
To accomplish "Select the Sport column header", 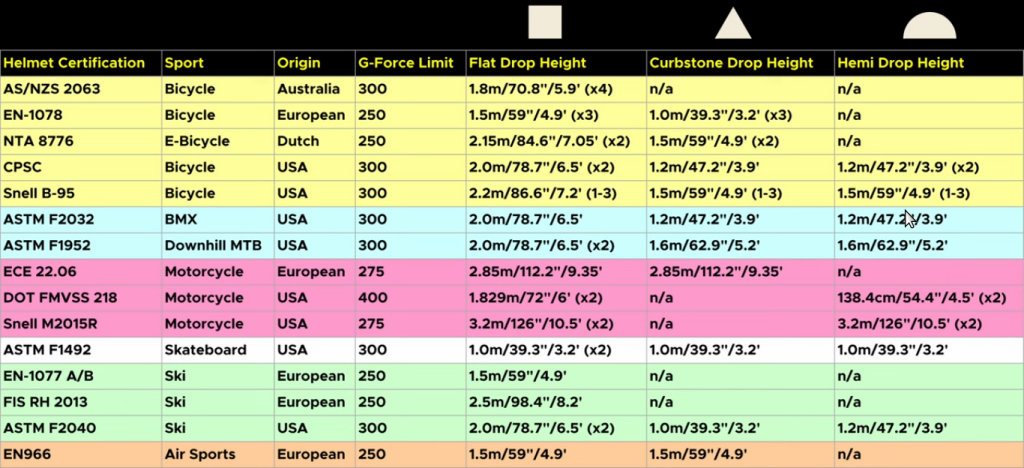I will pos(217,63).
